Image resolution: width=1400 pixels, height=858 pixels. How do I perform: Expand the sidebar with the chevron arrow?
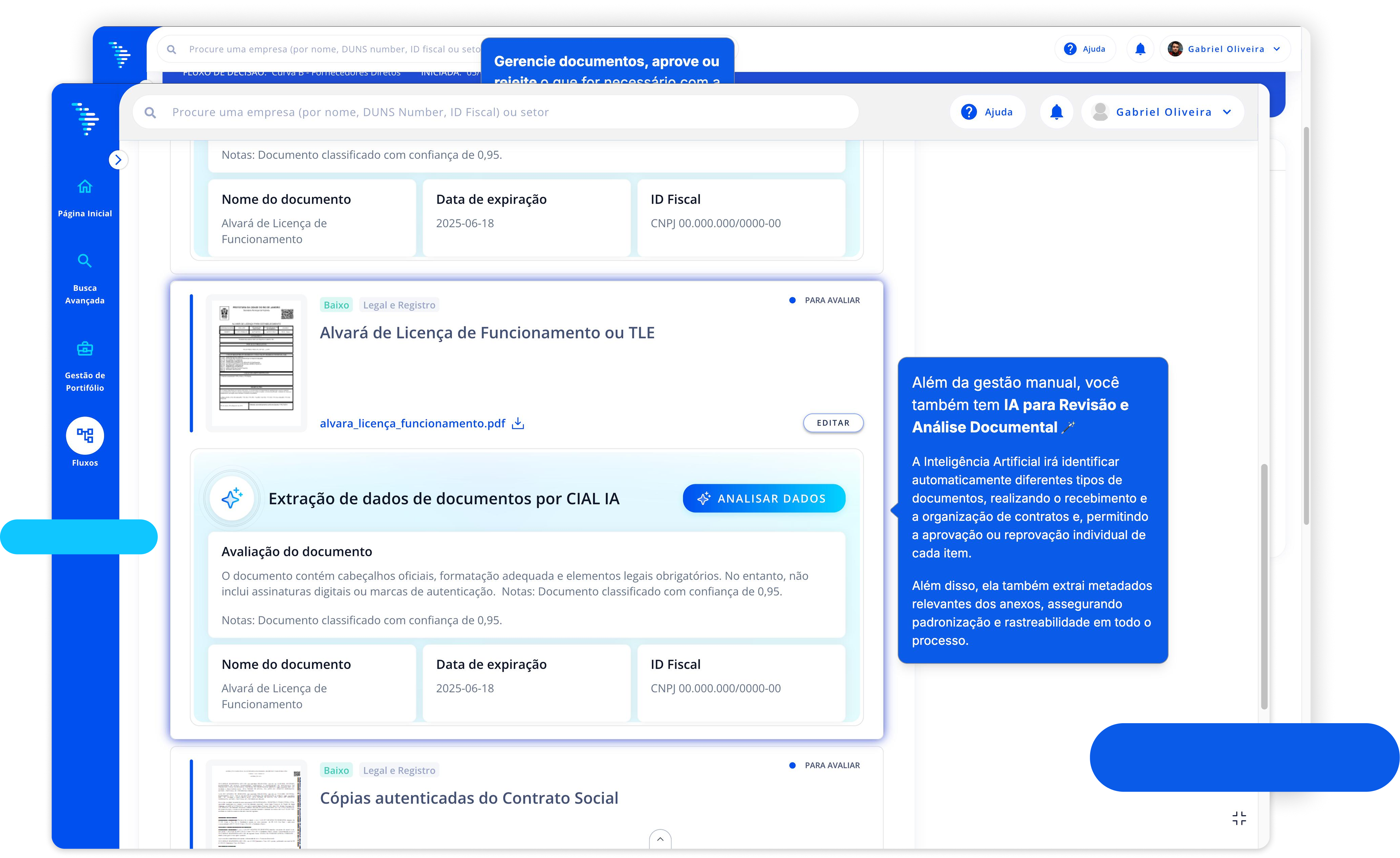coord(117,160)
